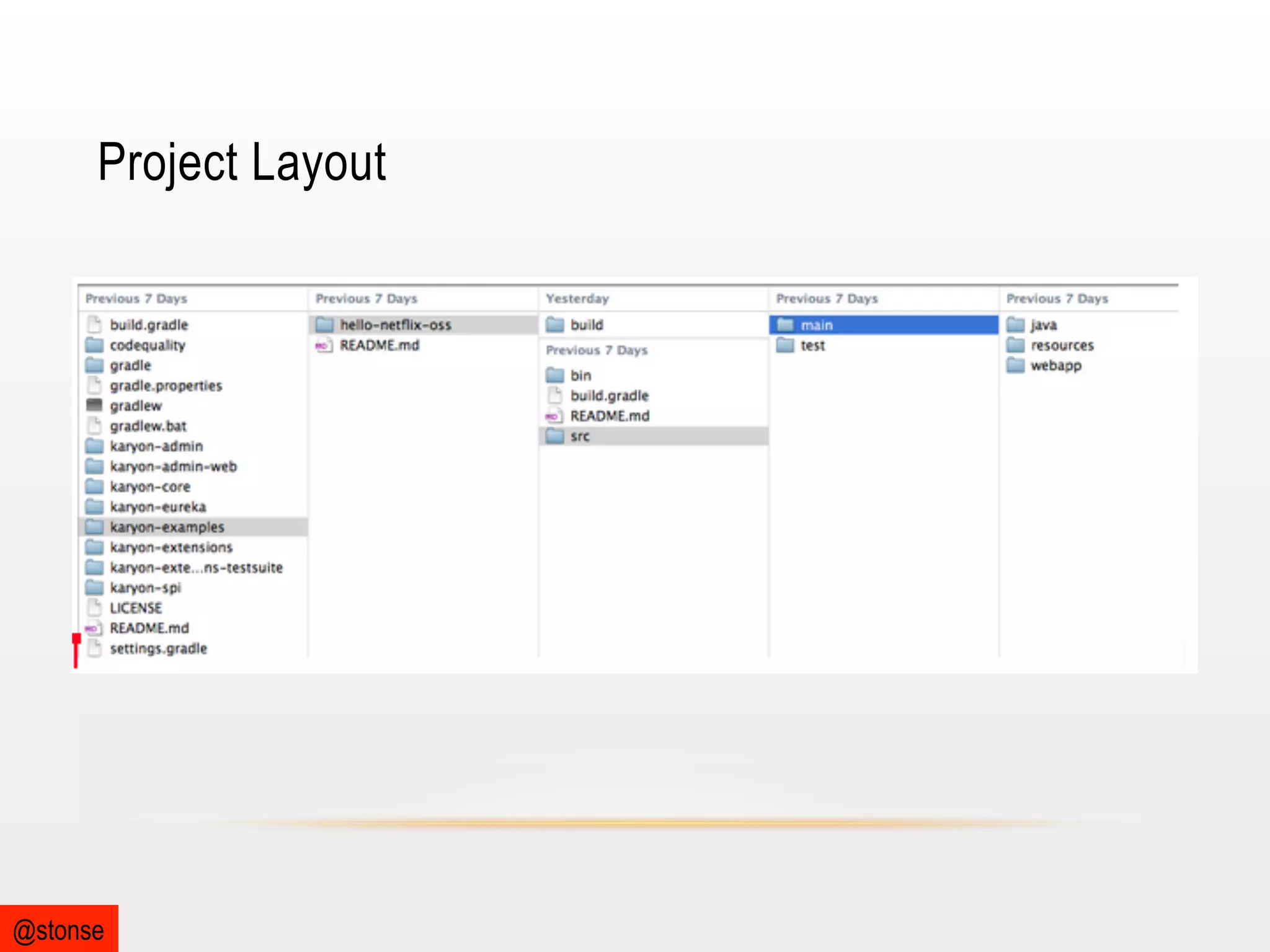Click the resources folder icon
This screenshot has height=952, width=1270.
pos(1016,345)
